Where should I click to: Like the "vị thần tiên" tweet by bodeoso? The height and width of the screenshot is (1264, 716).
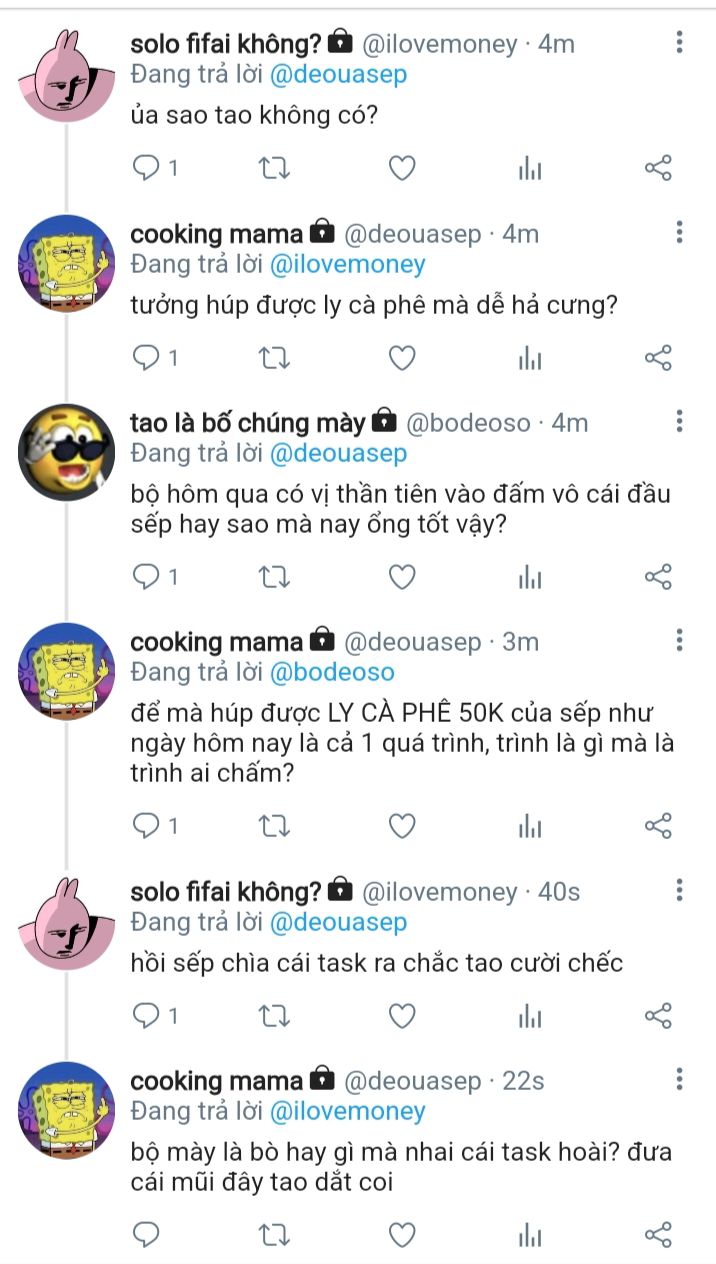[402, 577]
